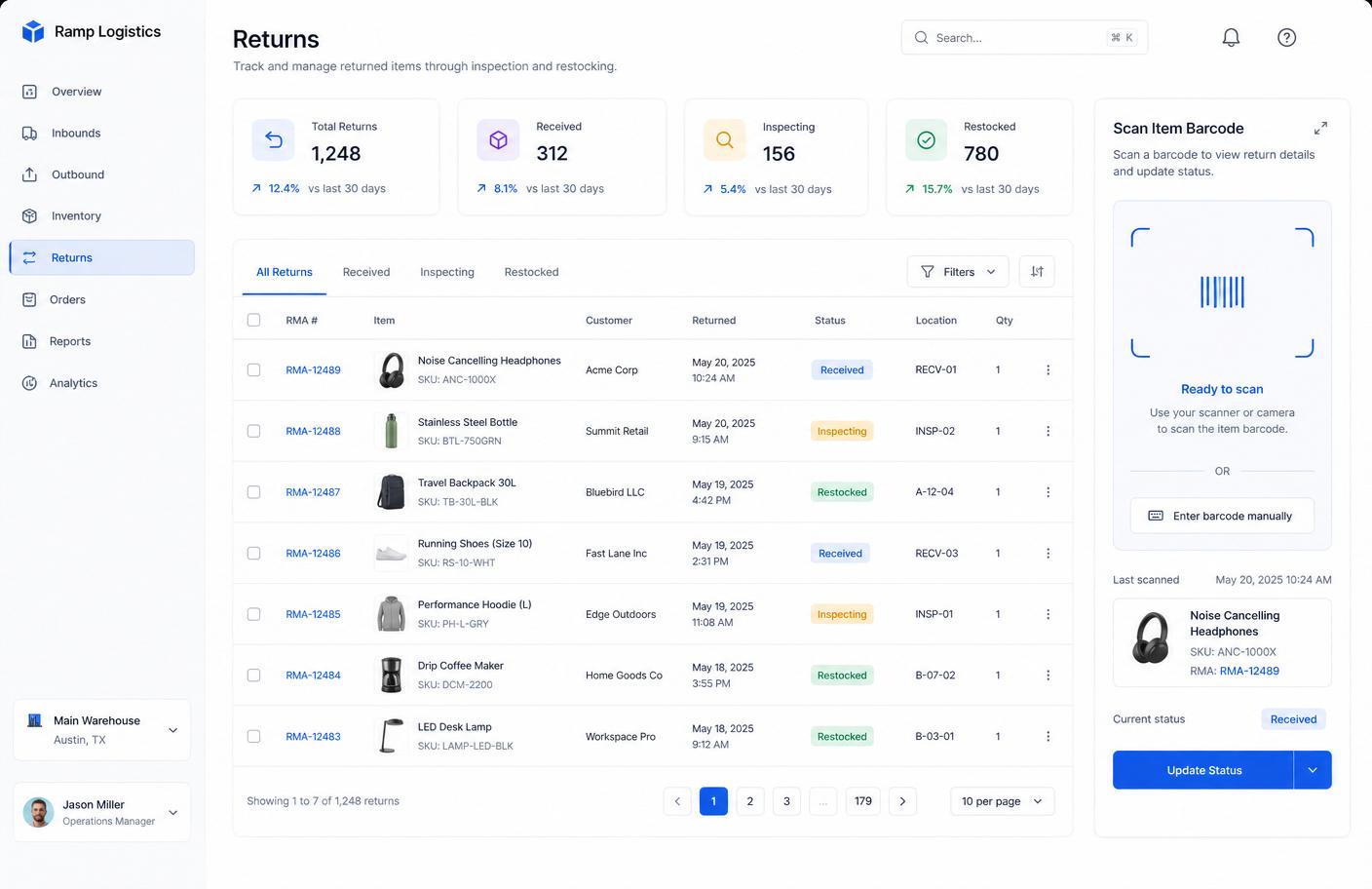Open row menu for RMA-12484
This screenshot has width=1372, height=889.
coord(1048,676)
